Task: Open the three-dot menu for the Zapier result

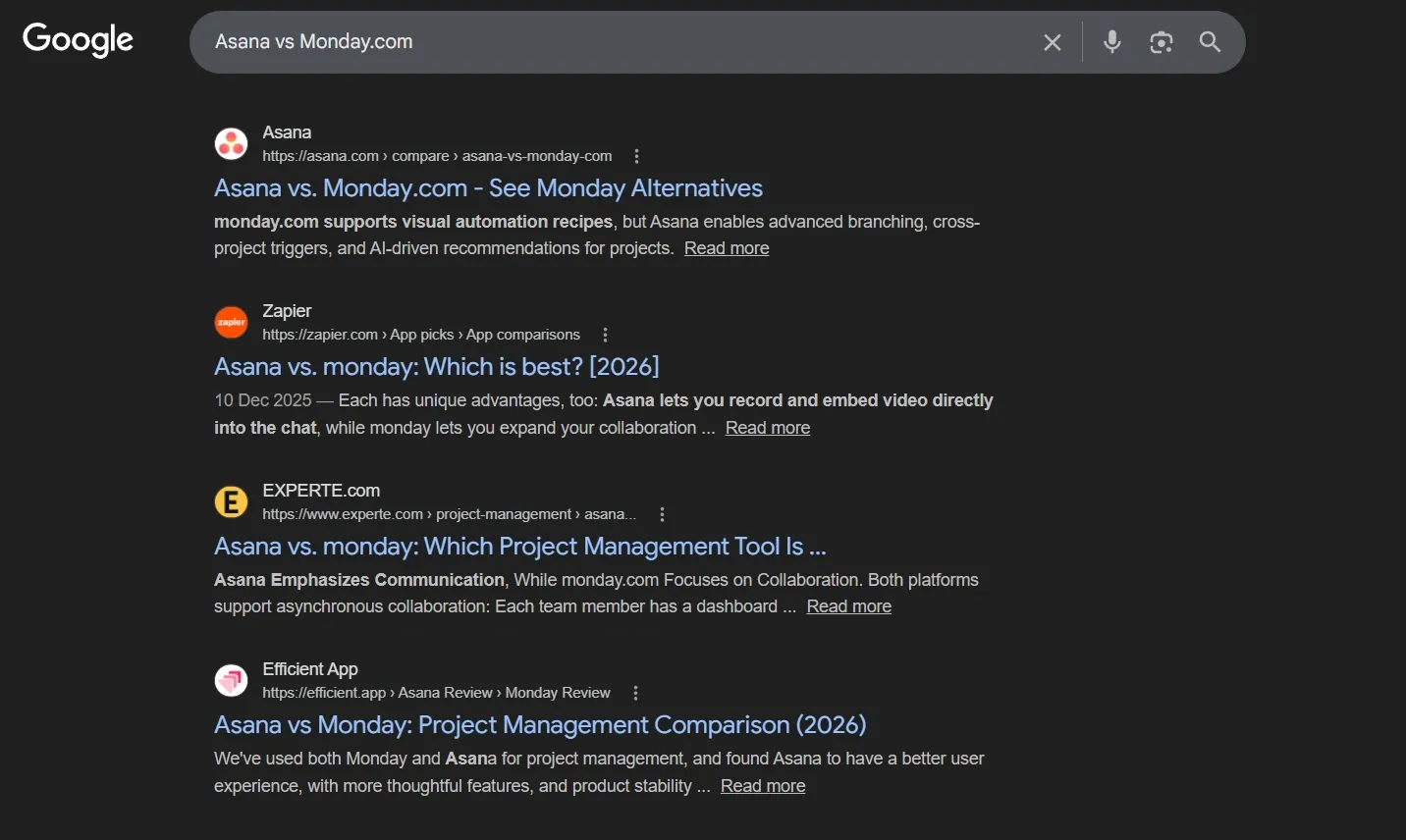Action: click(x=605, y=334)
